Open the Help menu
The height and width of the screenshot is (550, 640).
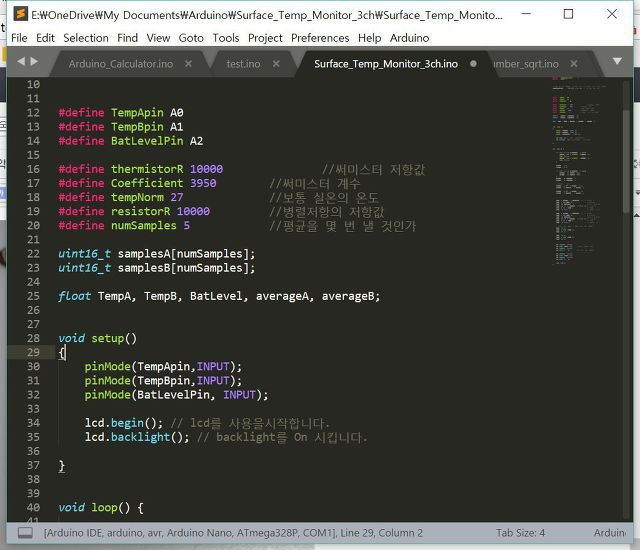[x=369, y=38]
